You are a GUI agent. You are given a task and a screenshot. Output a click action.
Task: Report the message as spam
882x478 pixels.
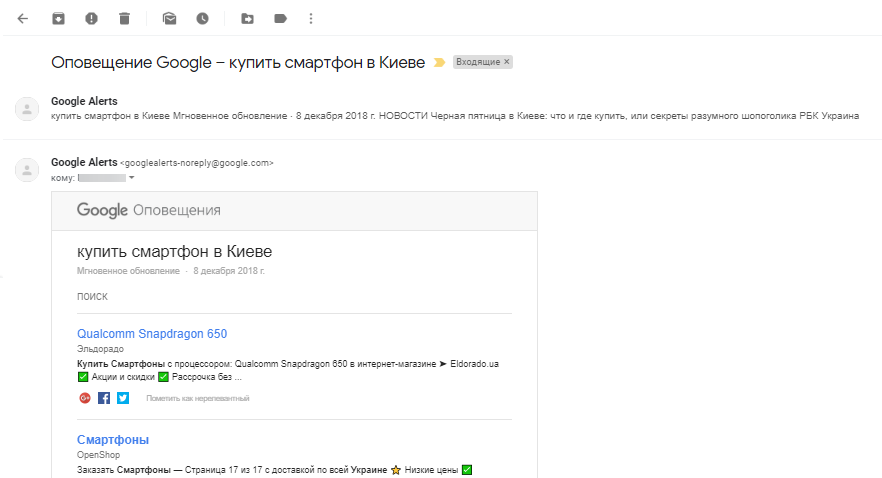click(91, 19)
